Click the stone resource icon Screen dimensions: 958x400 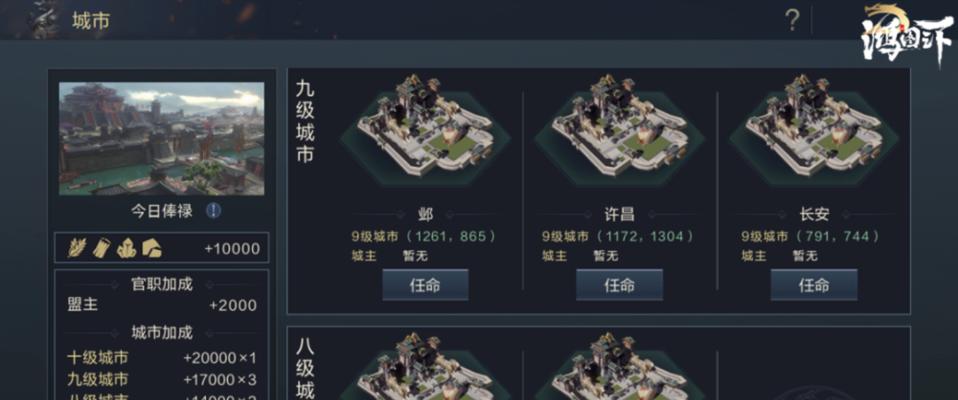pyautogui.click(x=152, y=247)
